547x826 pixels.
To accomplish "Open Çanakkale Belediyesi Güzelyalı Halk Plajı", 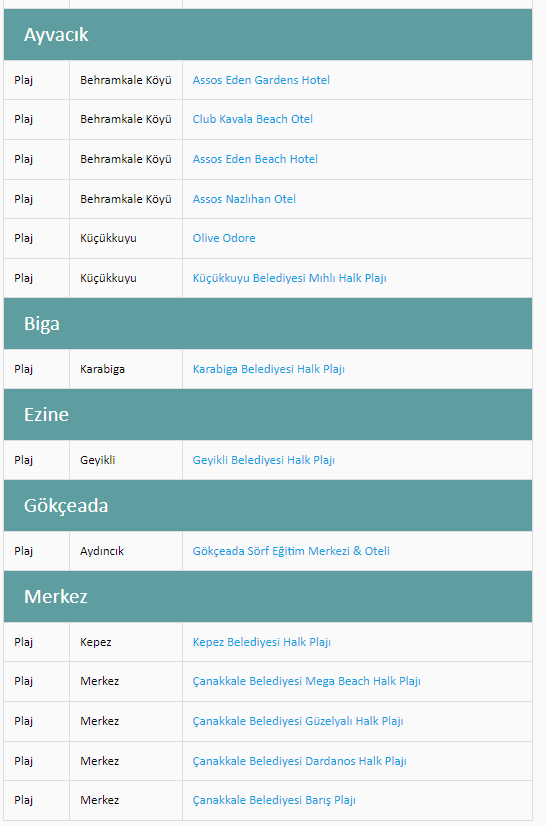I will point(298,721).
